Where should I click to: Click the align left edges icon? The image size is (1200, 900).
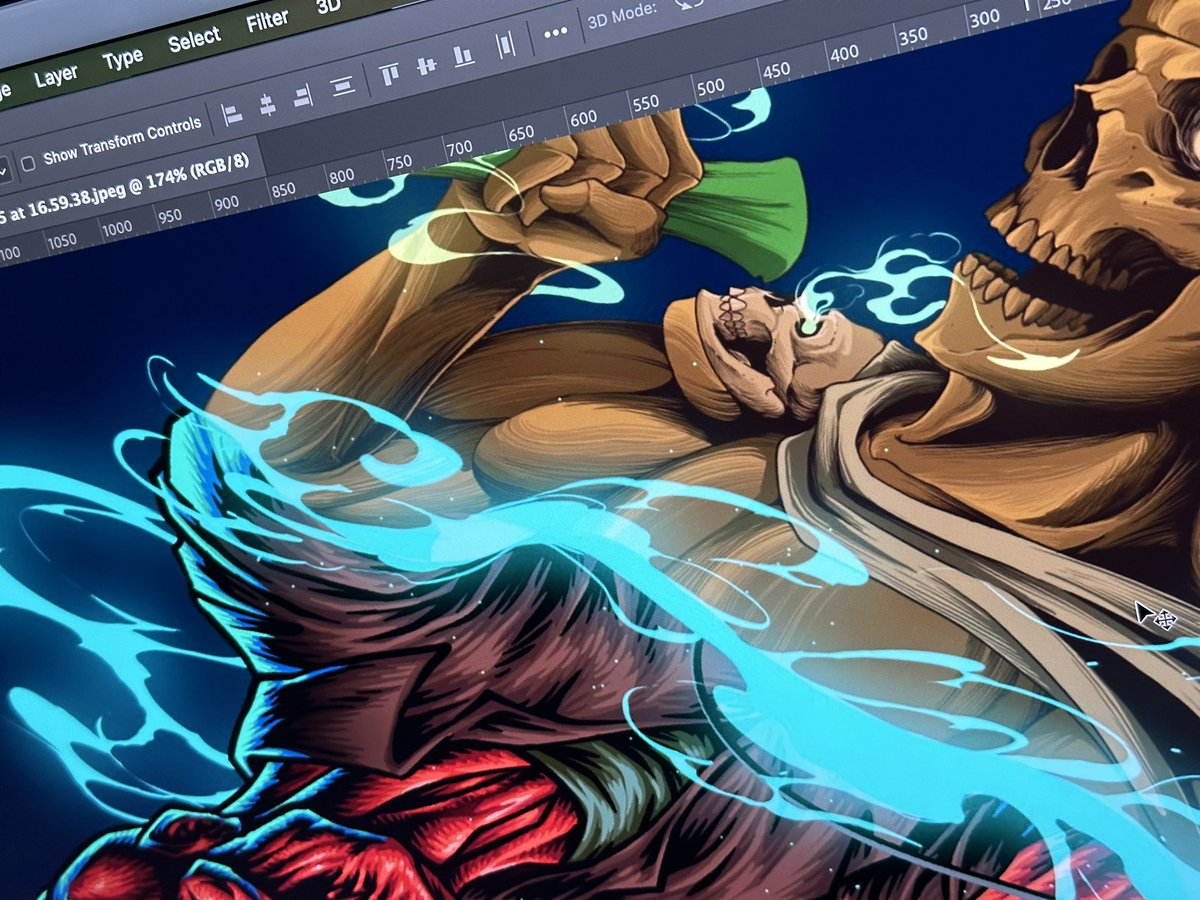232,114
